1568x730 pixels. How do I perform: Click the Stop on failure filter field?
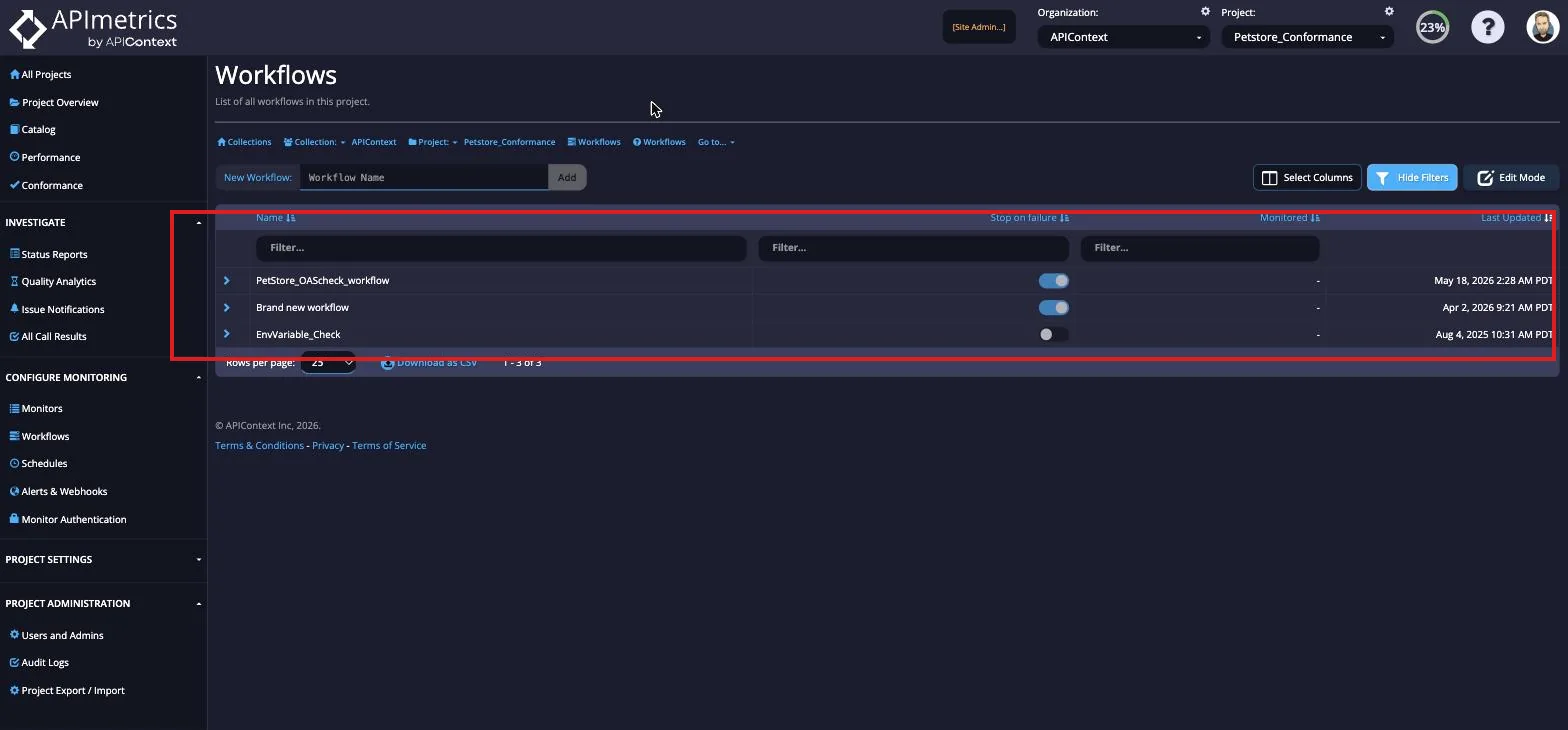tap(913, 247)
